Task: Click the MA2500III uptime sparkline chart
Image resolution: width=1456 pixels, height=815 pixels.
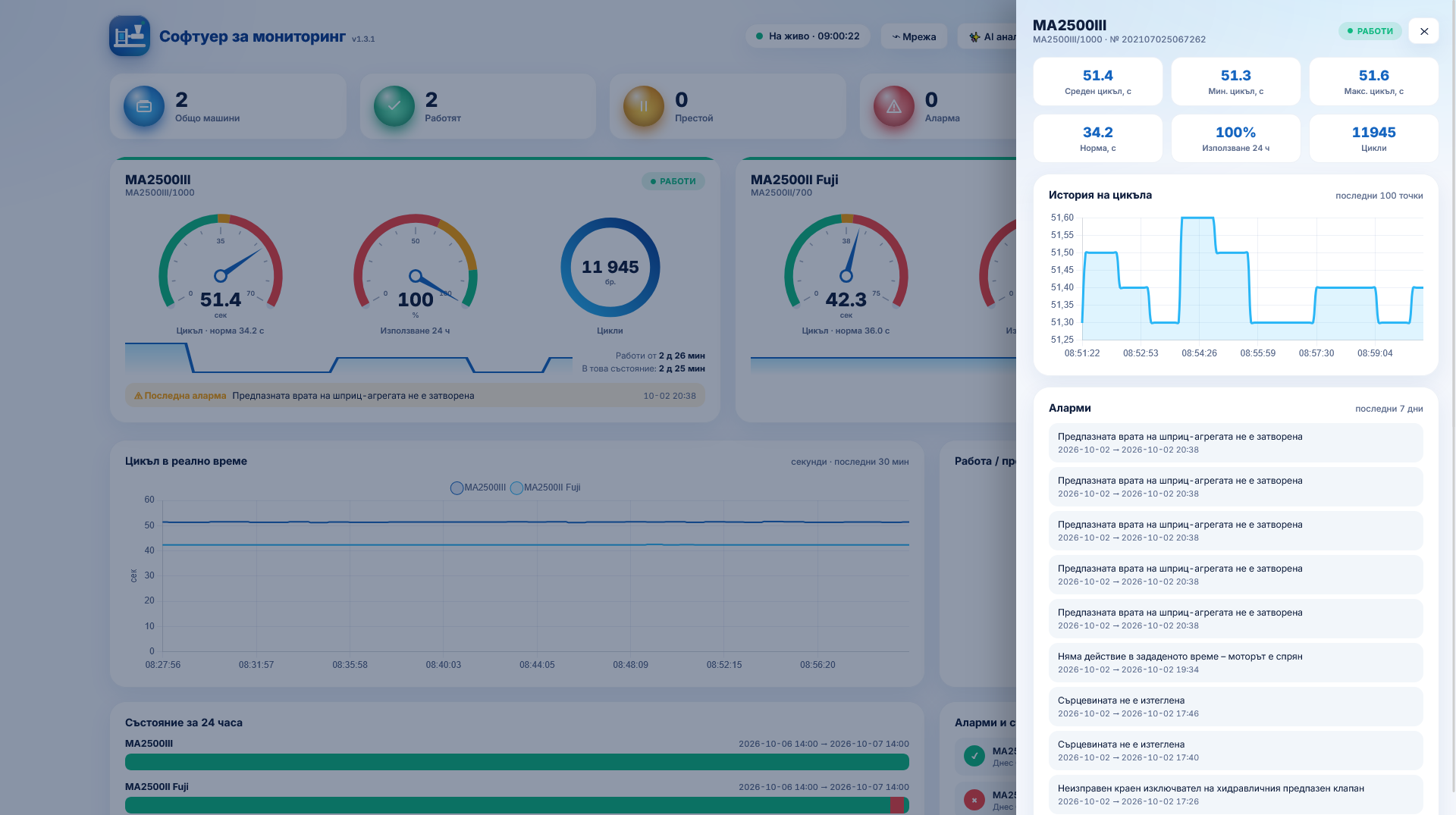Action: [349, 358]
